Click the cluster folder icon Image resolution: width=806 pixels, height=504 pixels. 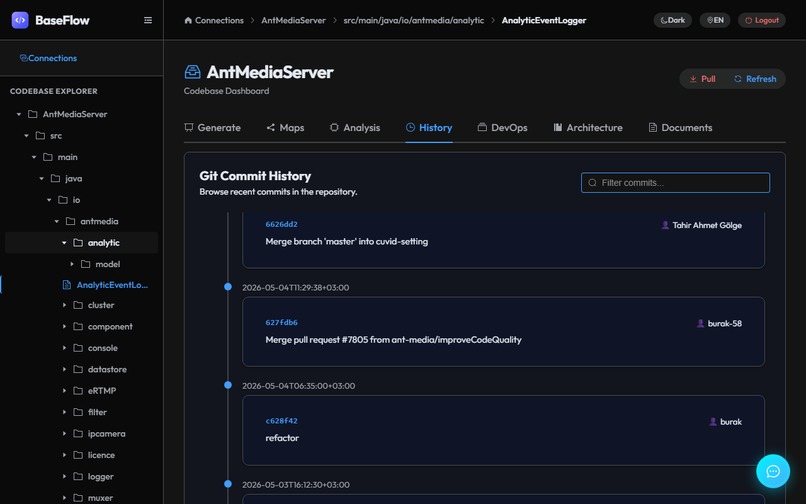[x=78, y=305]
